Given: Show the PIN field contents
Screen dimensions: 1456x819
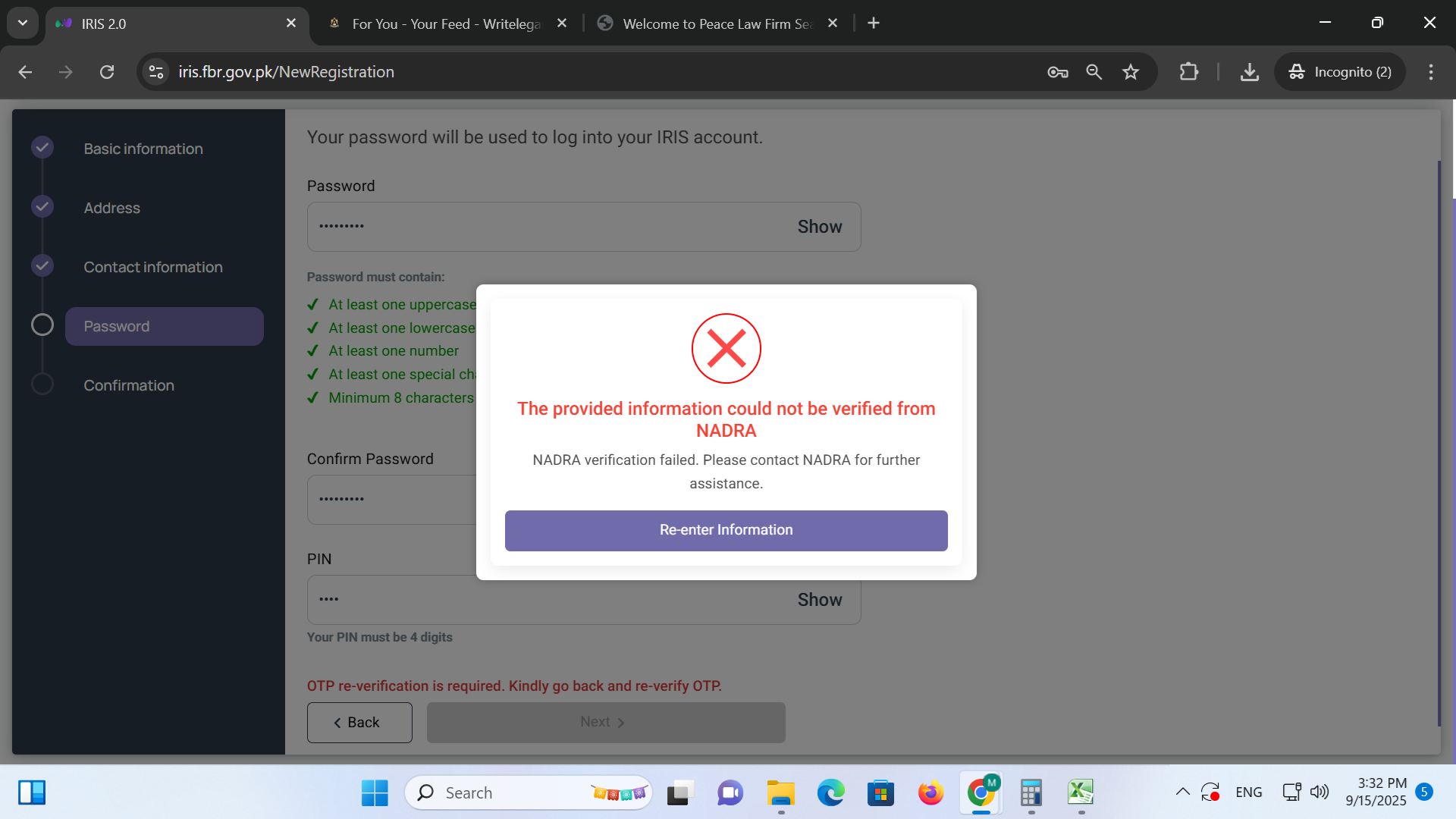Looking at the screenshot, I should 819,600.
